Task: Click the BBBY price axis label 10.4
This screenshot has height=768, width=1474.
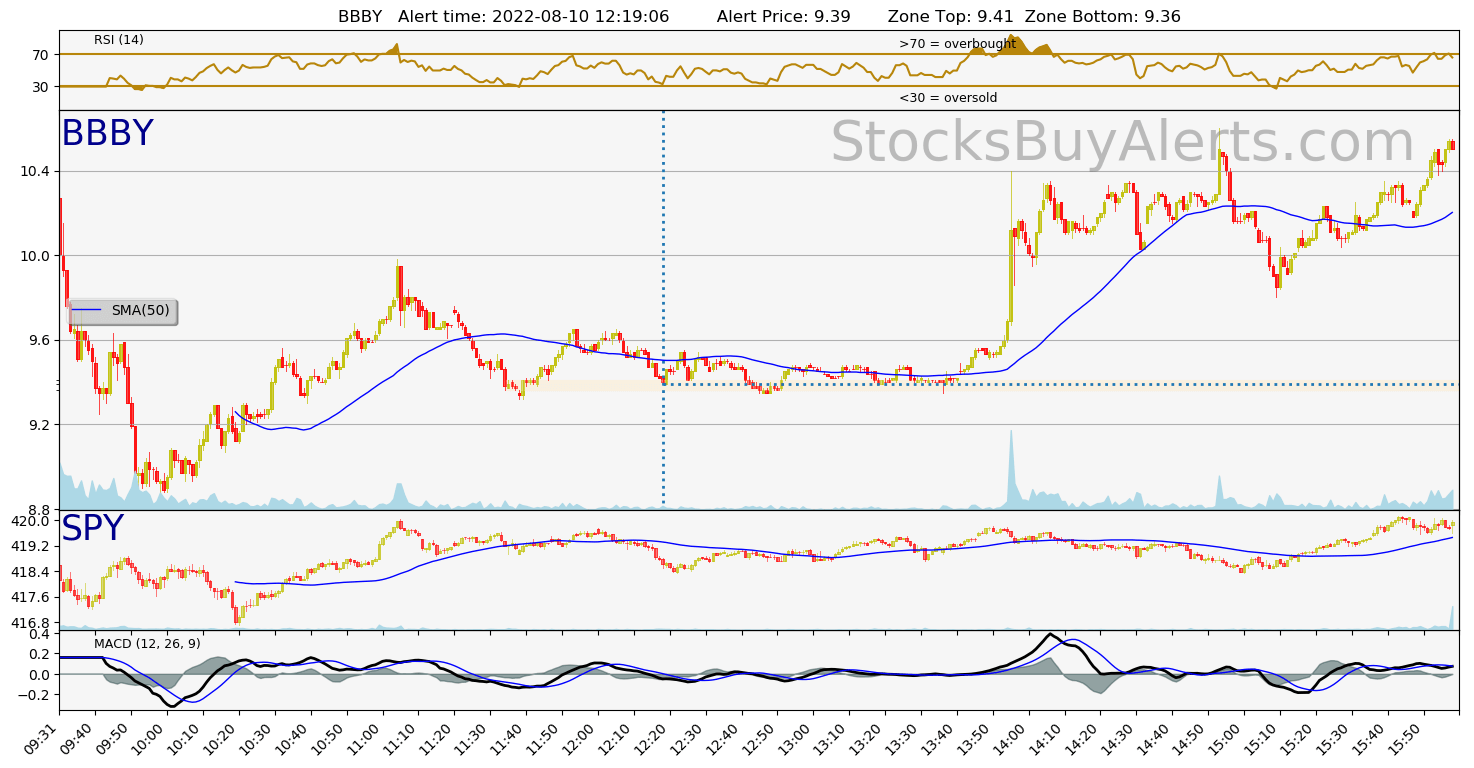Action: [x=36, y=172]
